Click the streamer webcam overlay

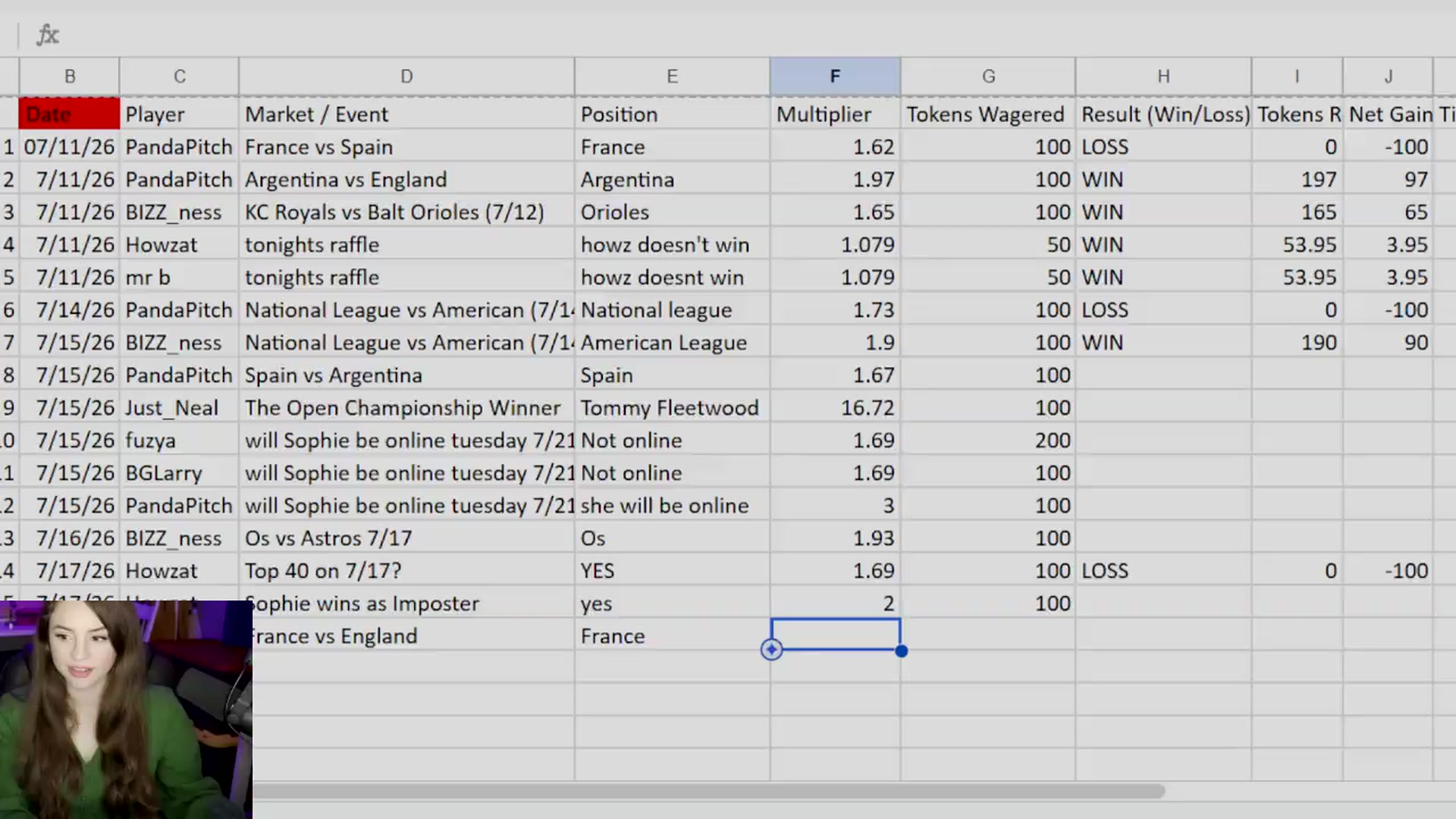click(x=126, y=710)
